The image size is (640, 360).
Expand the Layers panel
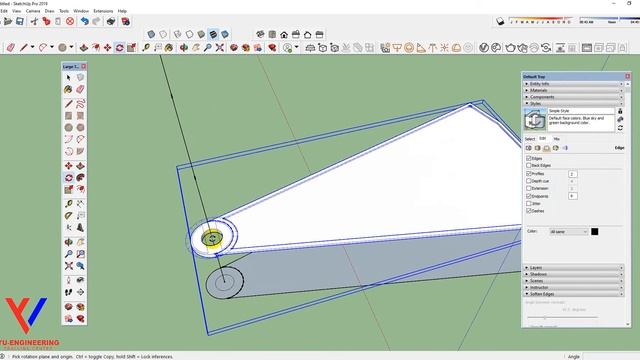pos(573,268)
